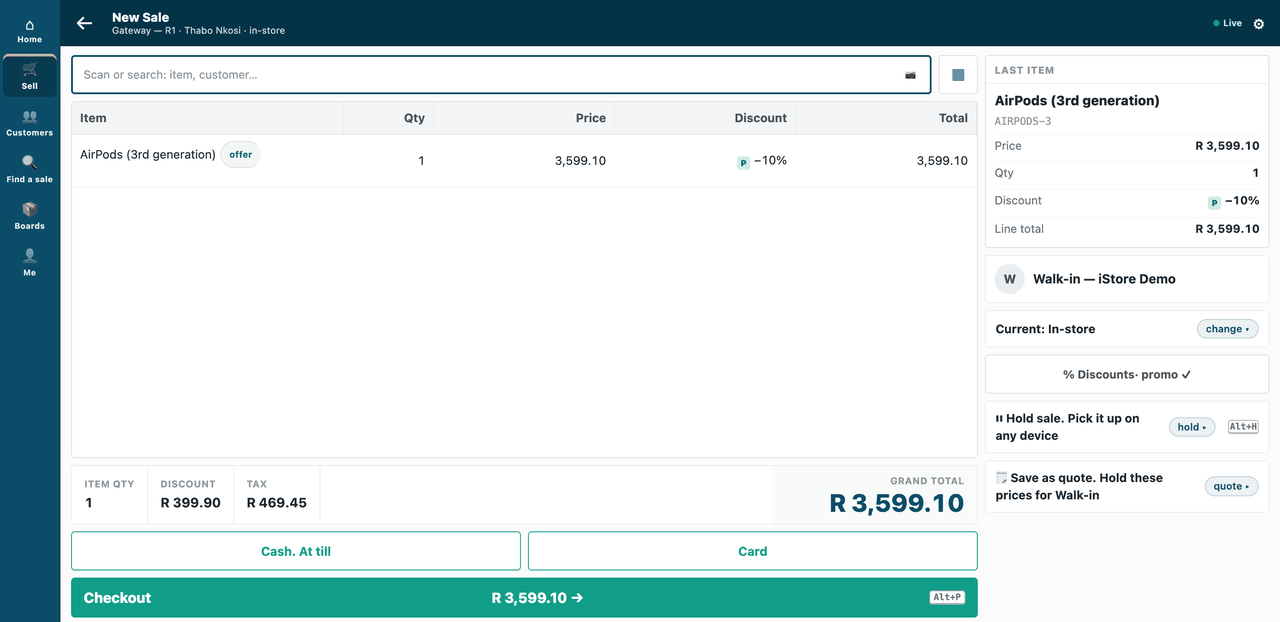This screenshot has width=1280, height=622.
Task: Expand the hold sale option
Action: click(1192, 427)
